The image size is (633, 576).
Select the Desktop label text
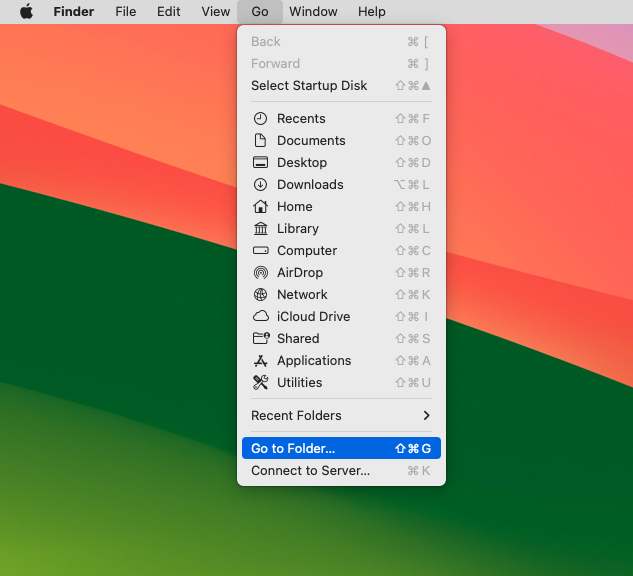[302, 163]
